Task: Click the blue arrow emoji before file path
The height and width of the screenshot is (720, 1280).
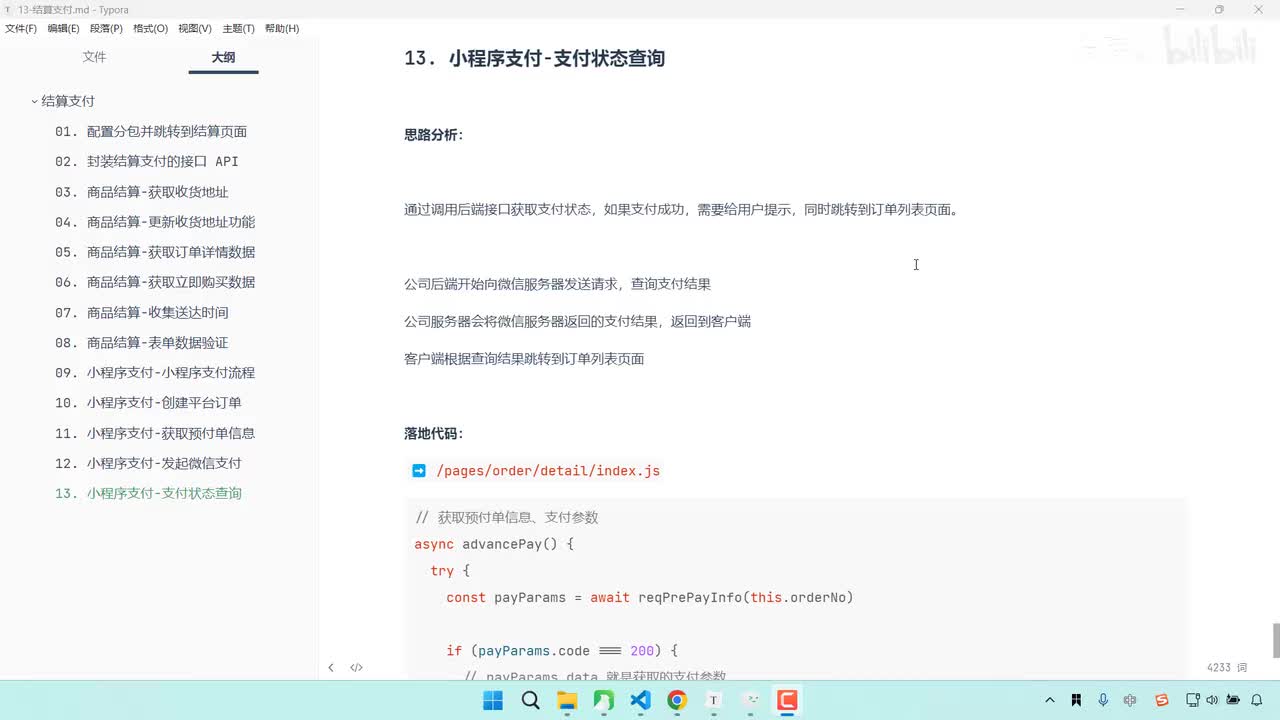Action: pyautogui.click(x=419, y=470)
